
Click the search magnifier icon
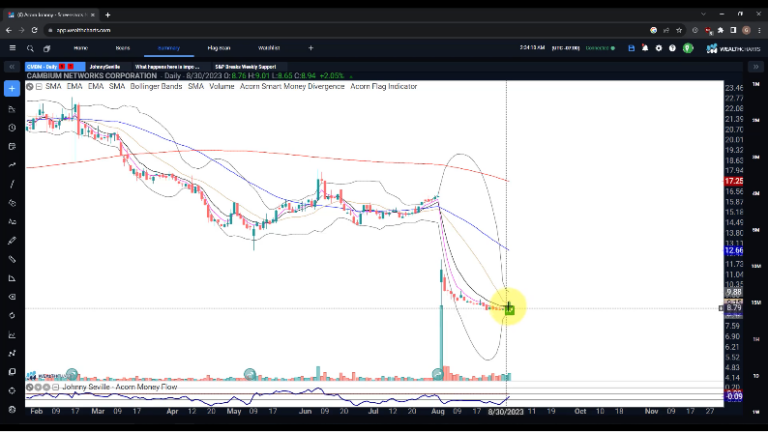point(30,48)
